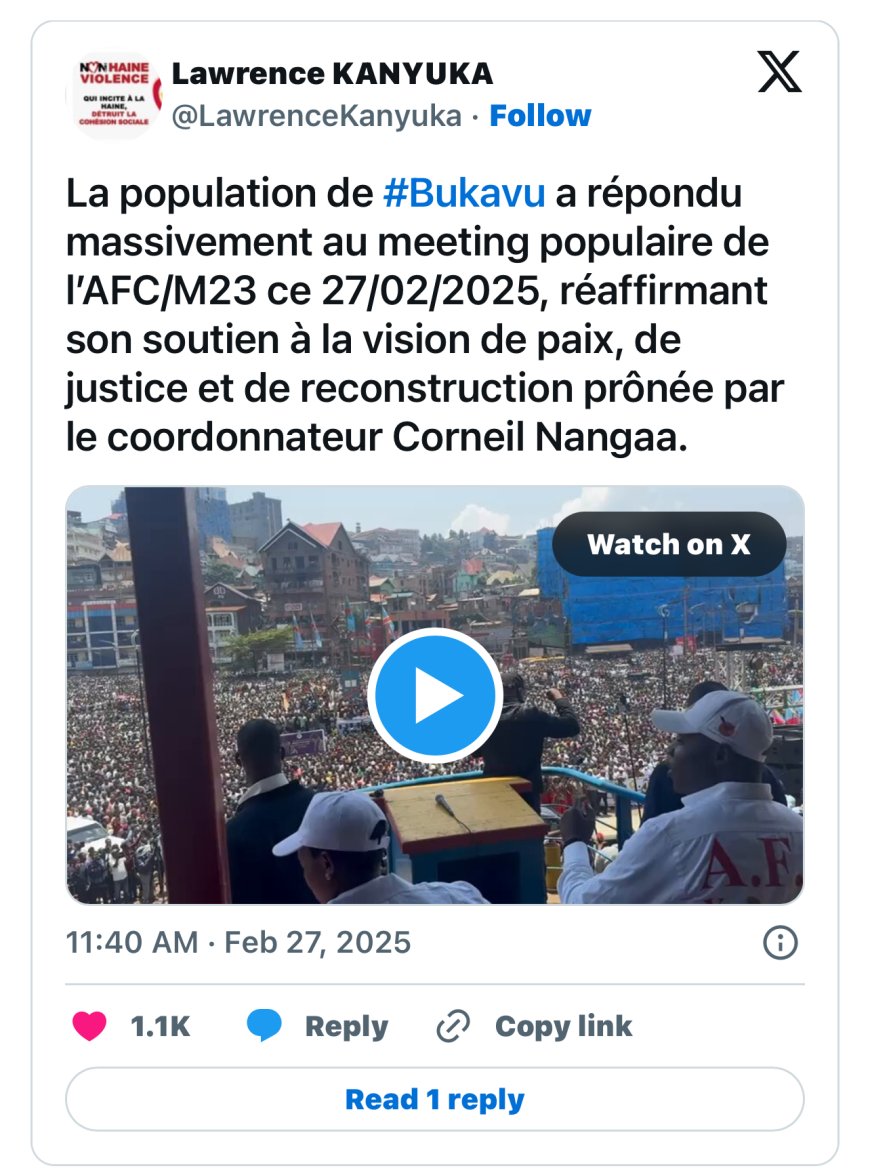This screenshot has width=870, height=1175.
Task: Play the embedded Bukavu meeting video
Action: click(x=435, y=695)
